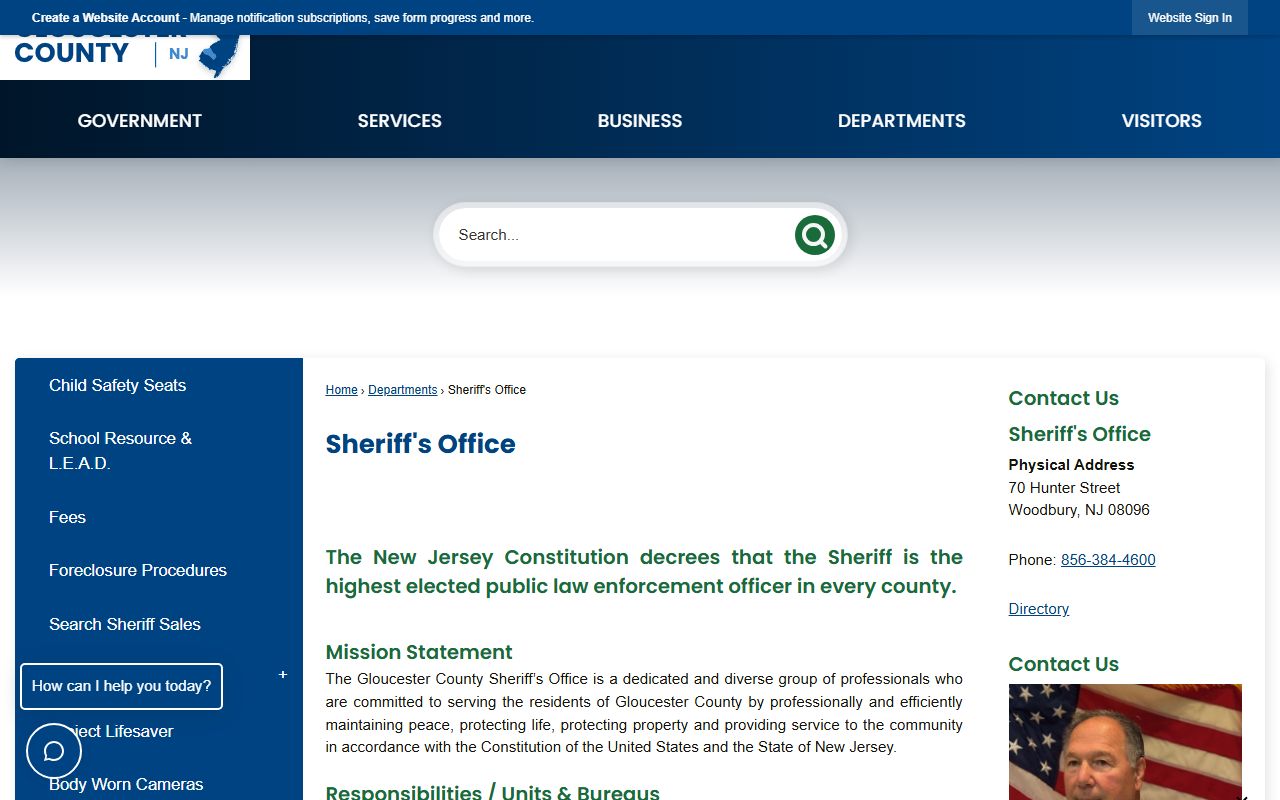Viewport: 1280px width, 800px height.
Task: Go to Home breadcrumb link
Action: [x=341, y=390]
